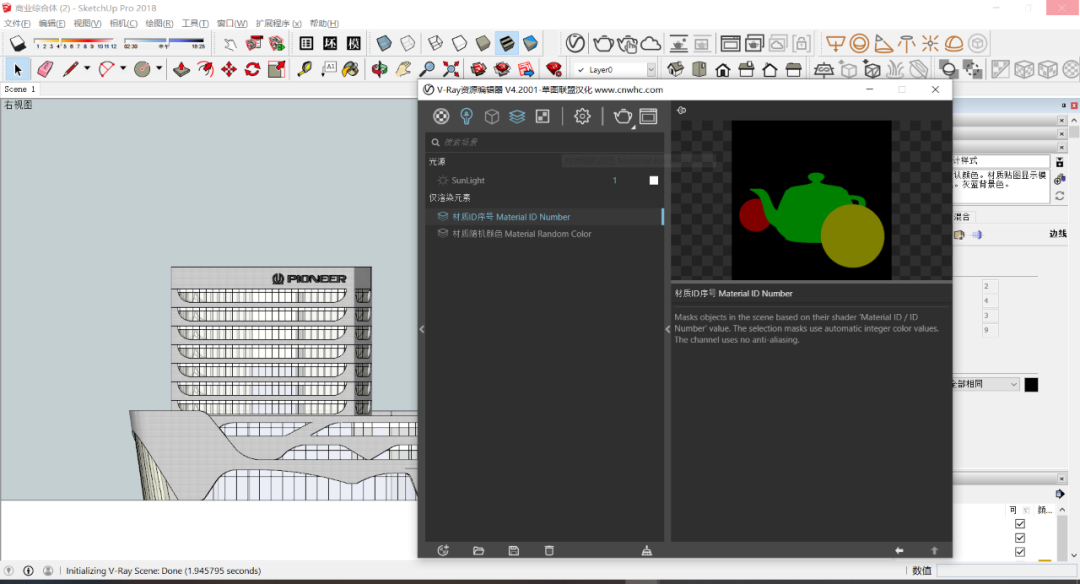Open 文件(F) menu
Viewport: 1080px width, 584px height.
[17, 23]
